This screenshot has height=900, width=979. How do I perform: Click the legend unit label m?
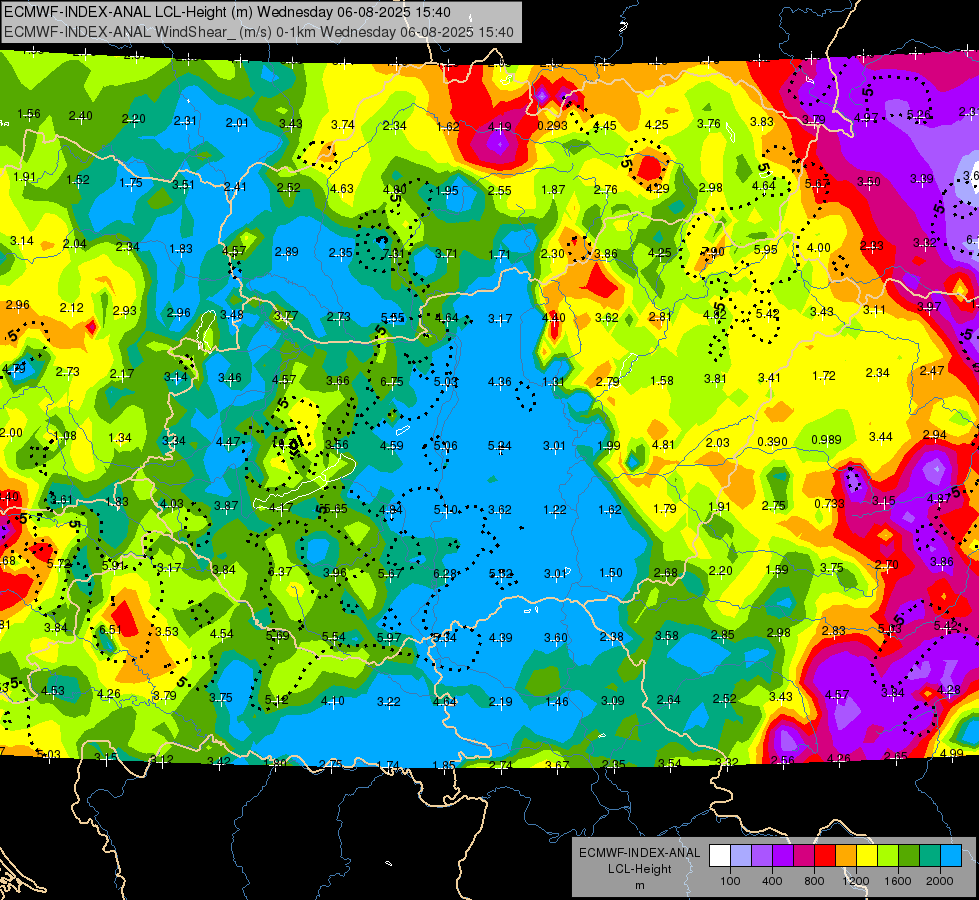[639, 886]
